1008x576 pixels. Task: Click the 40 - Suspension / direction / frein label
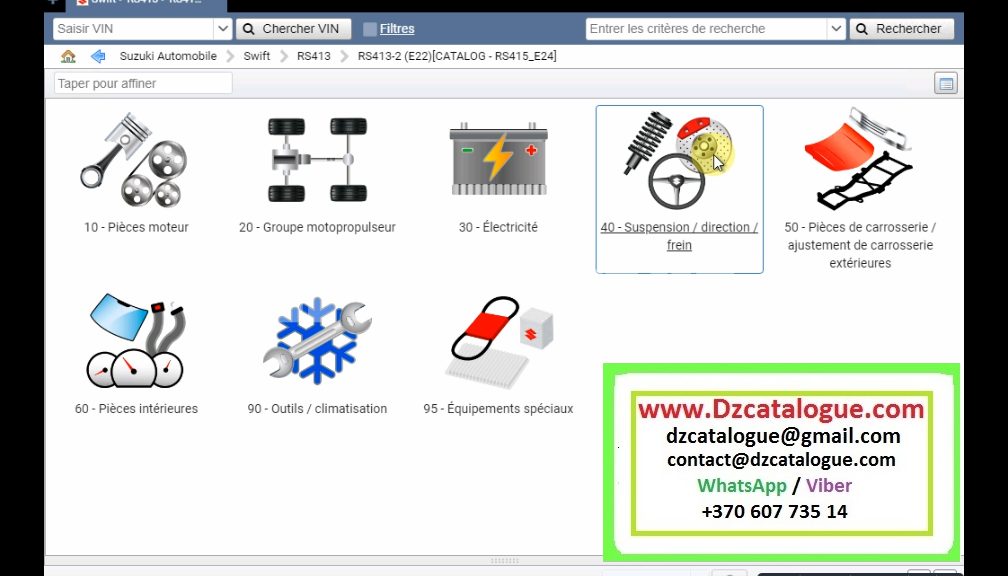coord(679,236)
